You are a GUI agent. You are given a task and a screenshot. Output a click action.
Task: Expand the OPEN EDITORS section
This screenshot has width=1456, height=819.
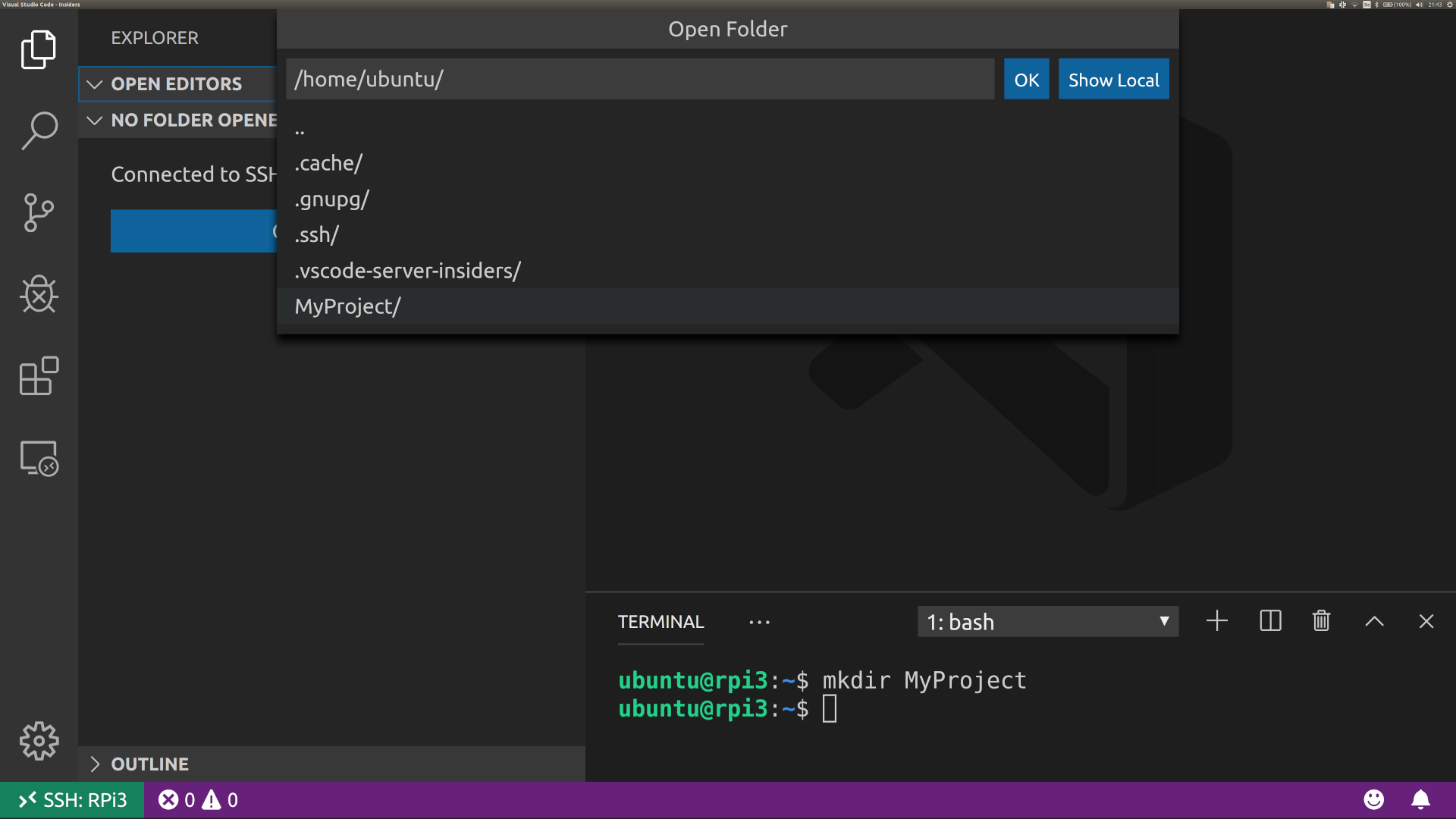click(176, 83)
